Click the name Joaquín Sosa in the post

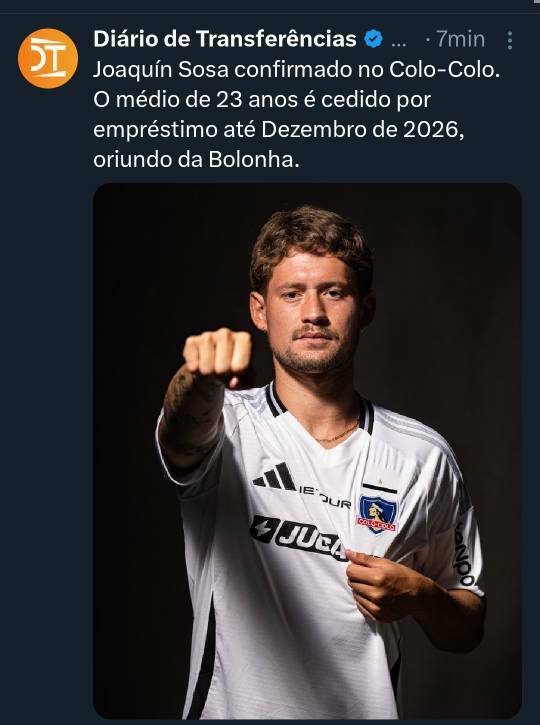pos(161,70)
